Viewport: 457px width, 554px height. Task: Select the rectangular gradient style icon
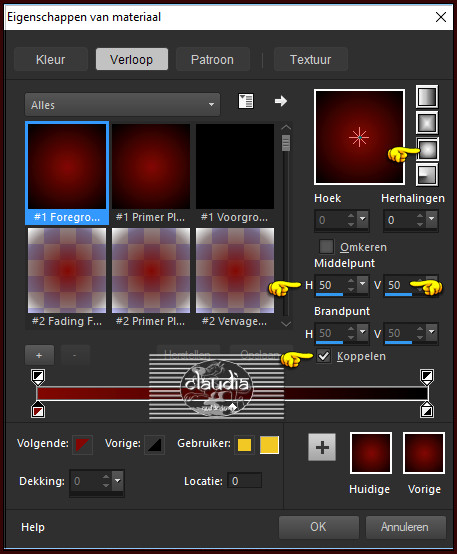pyautogui.click(x=427, y=123)
